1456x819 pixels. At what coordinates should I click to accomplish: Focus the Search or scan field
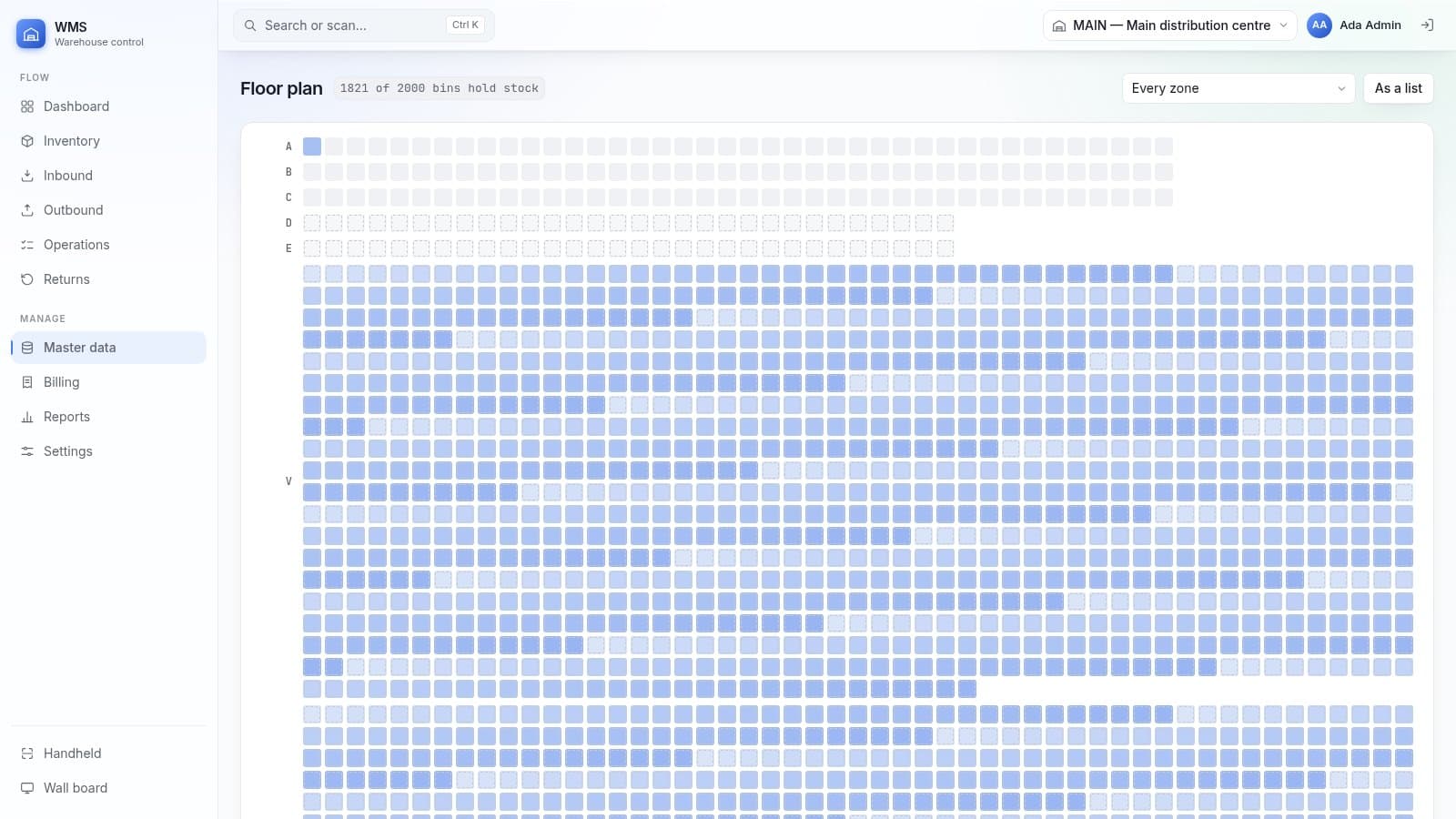pos(364,25)
